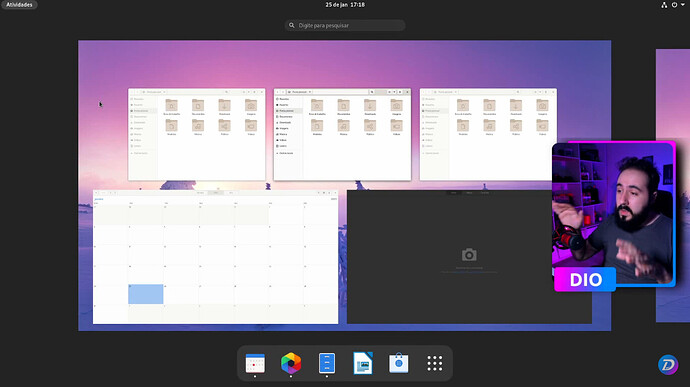Select the dark Photos window thumbnail
Image resolution: width=690 pixels, height=387 pixels.
[x=469, y=257]
